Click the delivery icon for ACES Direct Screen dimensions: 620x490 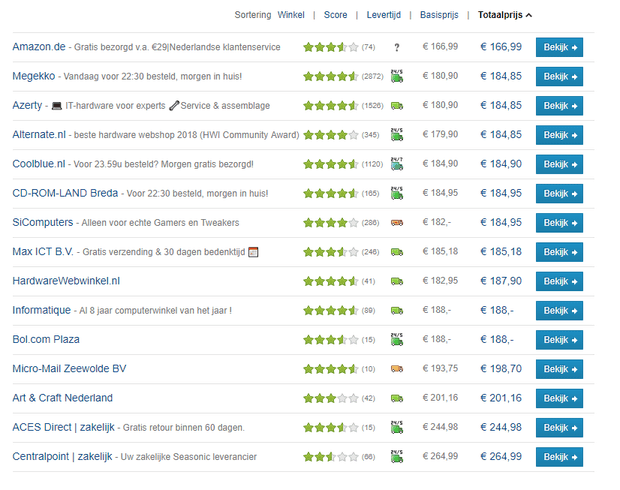[397, 427]
